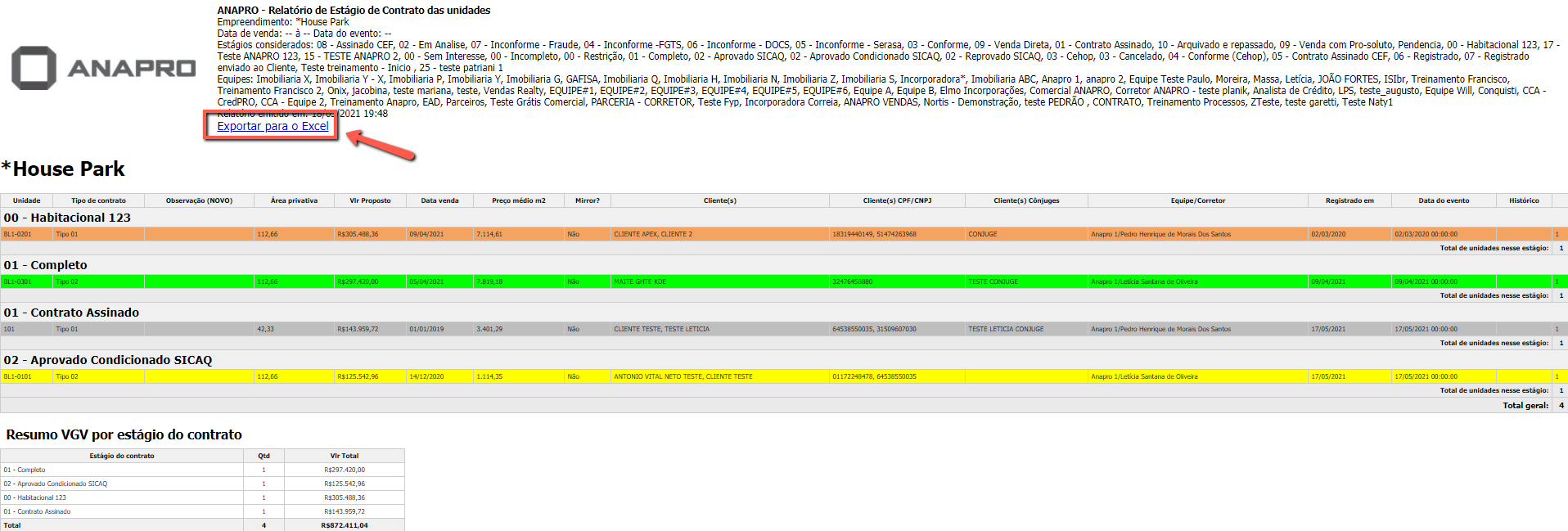Click the summary total R$872.411,04
Viewport: 1568px width, 531px height.
(x=344, y=525)
